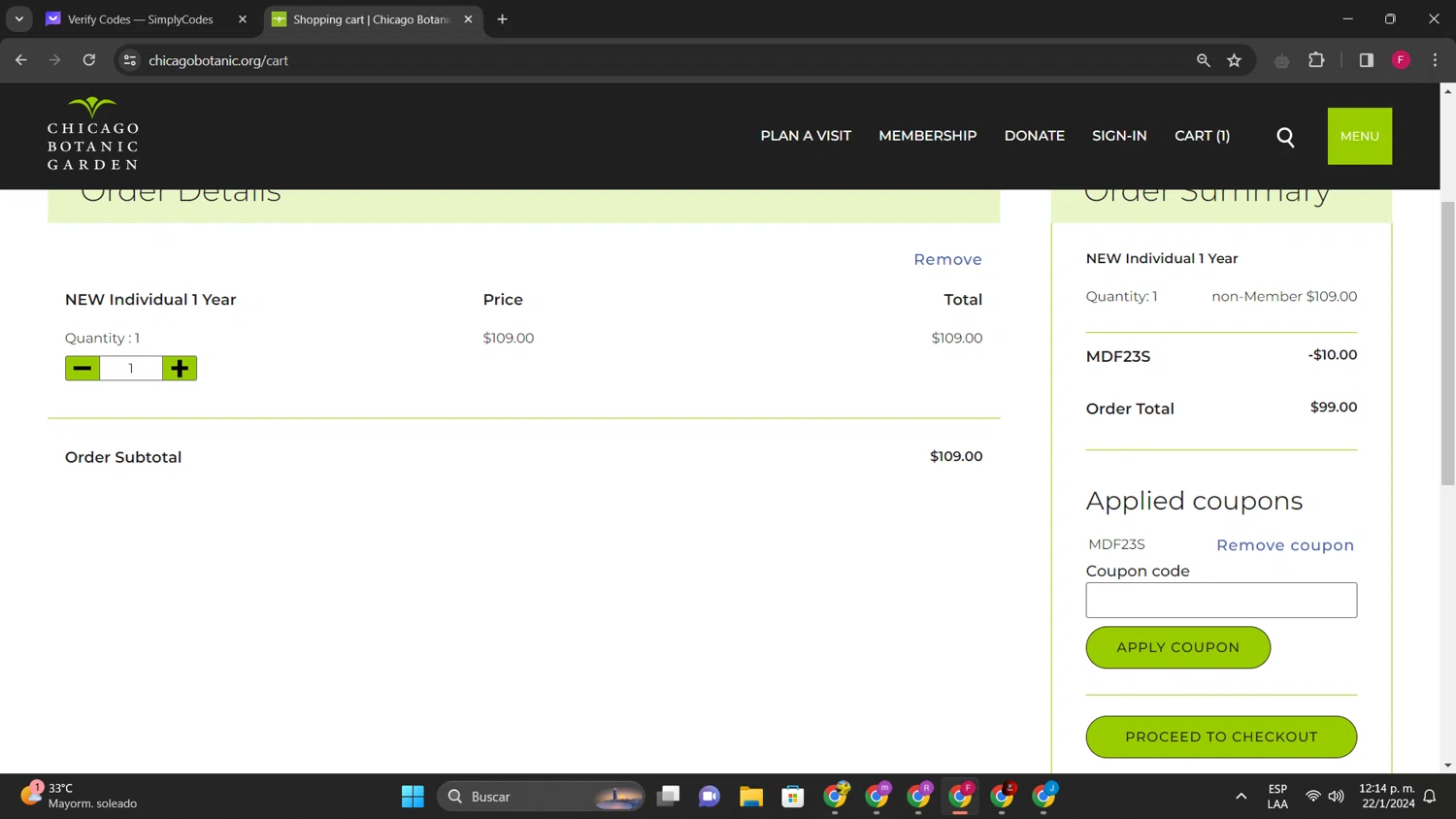1456x819 pixels.
Task: Remove the MDF23S coupon
Action: point(1285,545)
